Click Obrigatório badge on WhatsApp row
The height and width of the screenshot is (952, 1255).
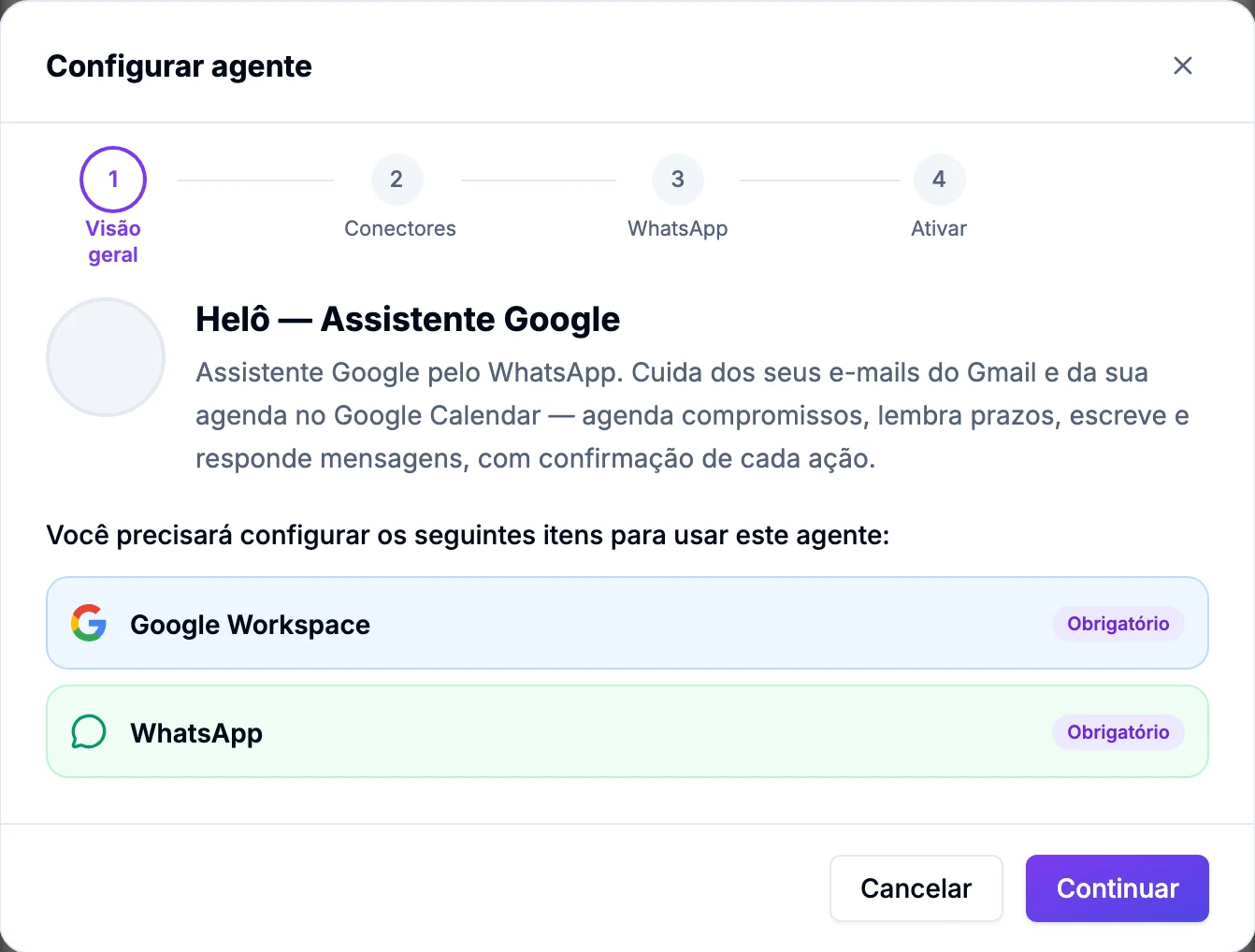click(x=1118, y=732)
